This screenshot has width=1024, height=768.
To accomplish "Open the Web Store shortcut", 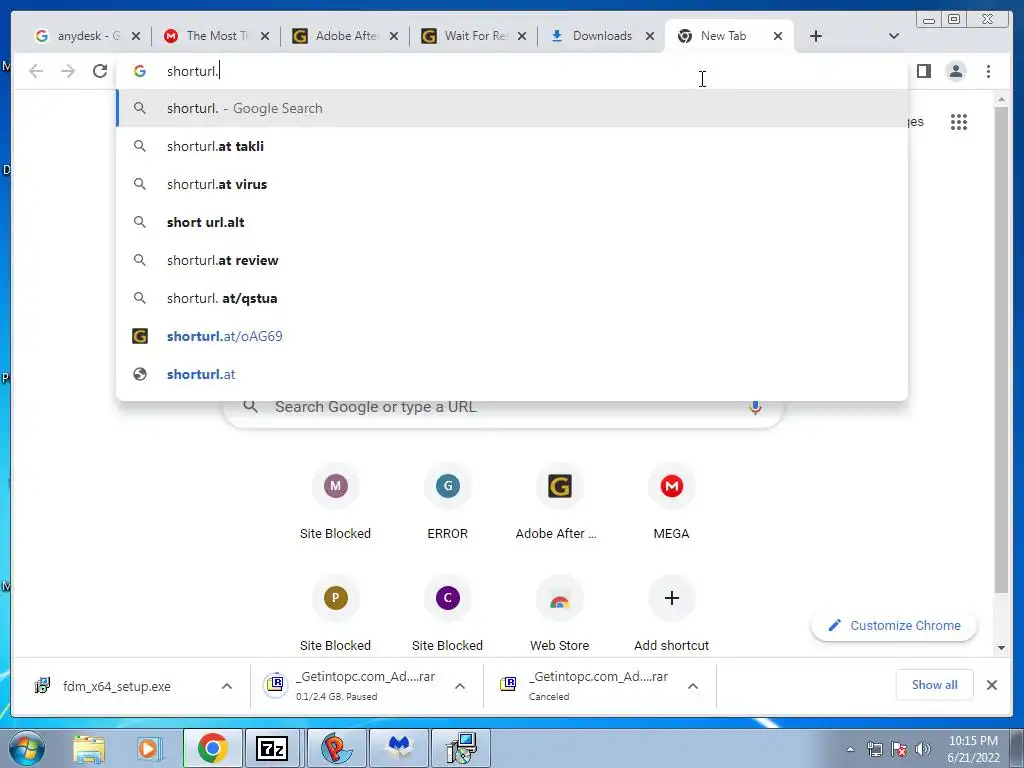I will tap(559, 615).
